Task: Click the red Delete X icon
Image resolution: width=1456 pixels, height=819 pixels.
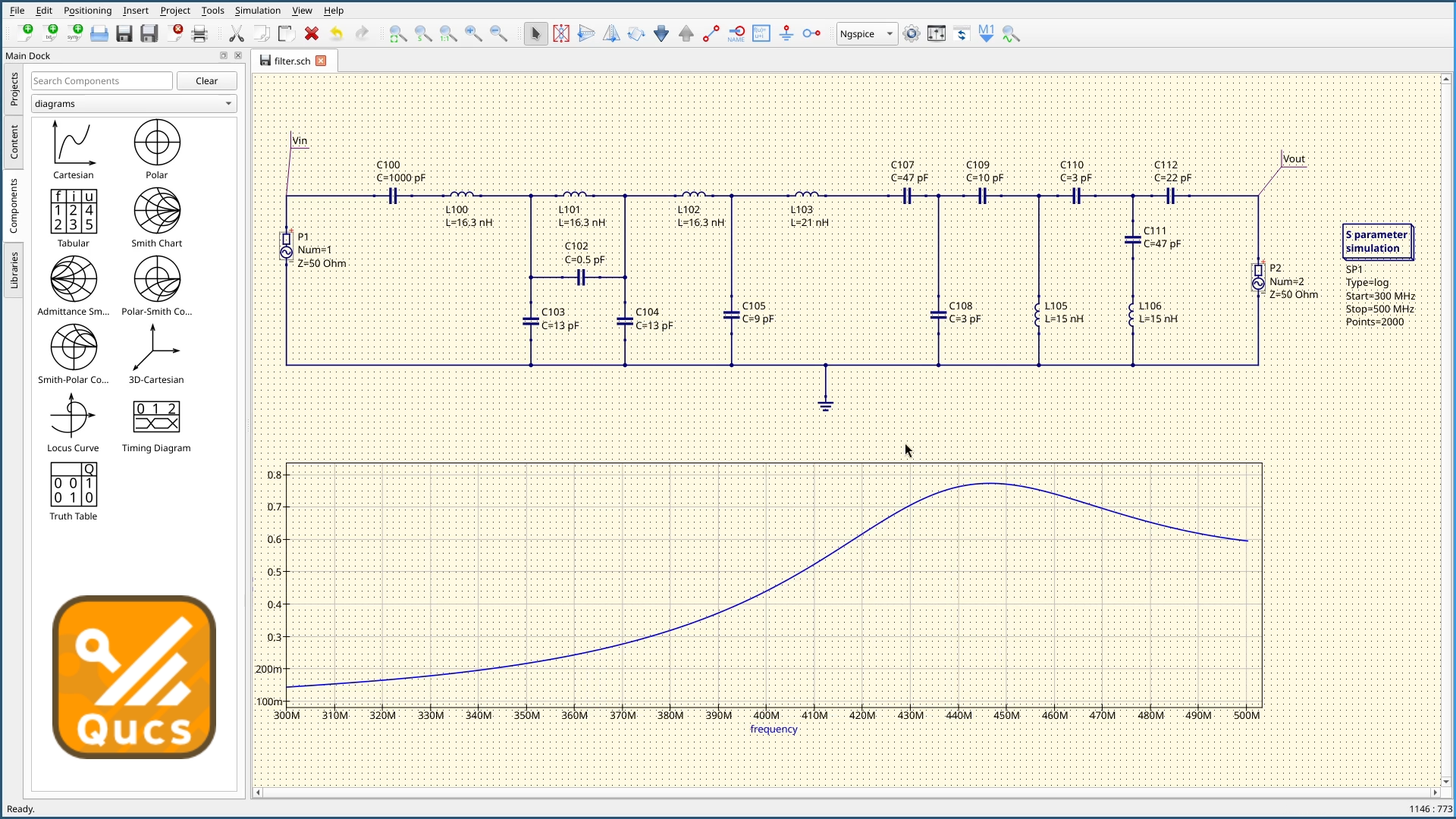Action: click(x=311, y=33)
